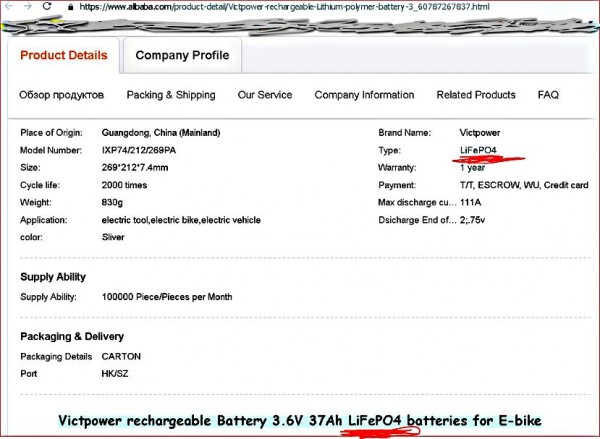Click the browser reload icon
The image size is (600, 439).
pyautogui.click(x=47, y=6)
